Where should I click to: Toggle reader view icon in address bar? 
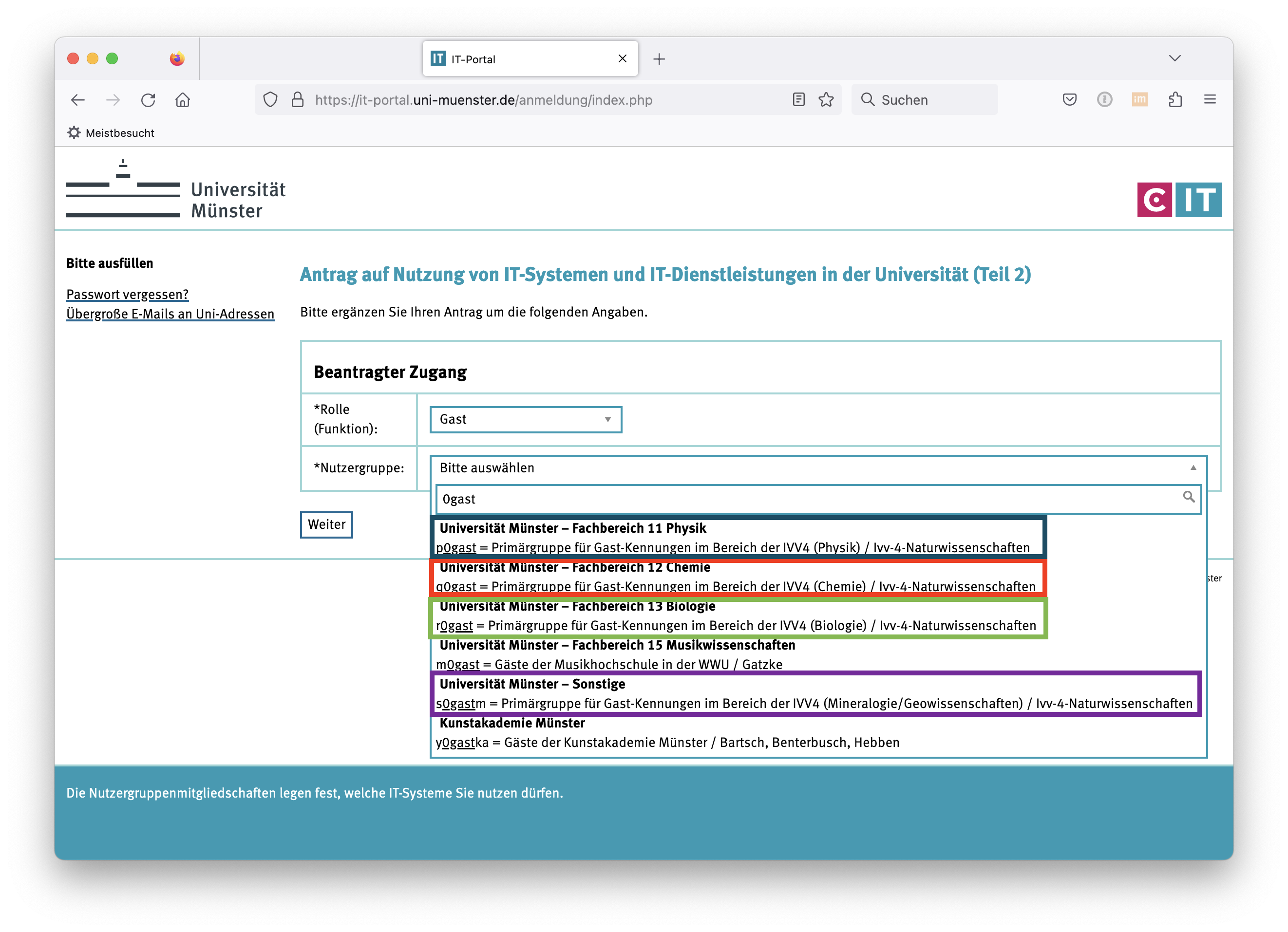pos(798,100)
